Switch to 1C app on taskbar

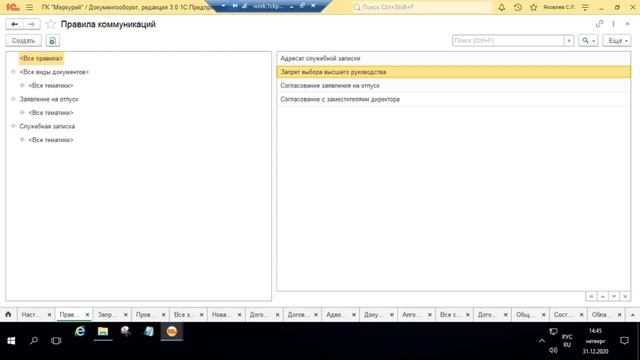171,331
